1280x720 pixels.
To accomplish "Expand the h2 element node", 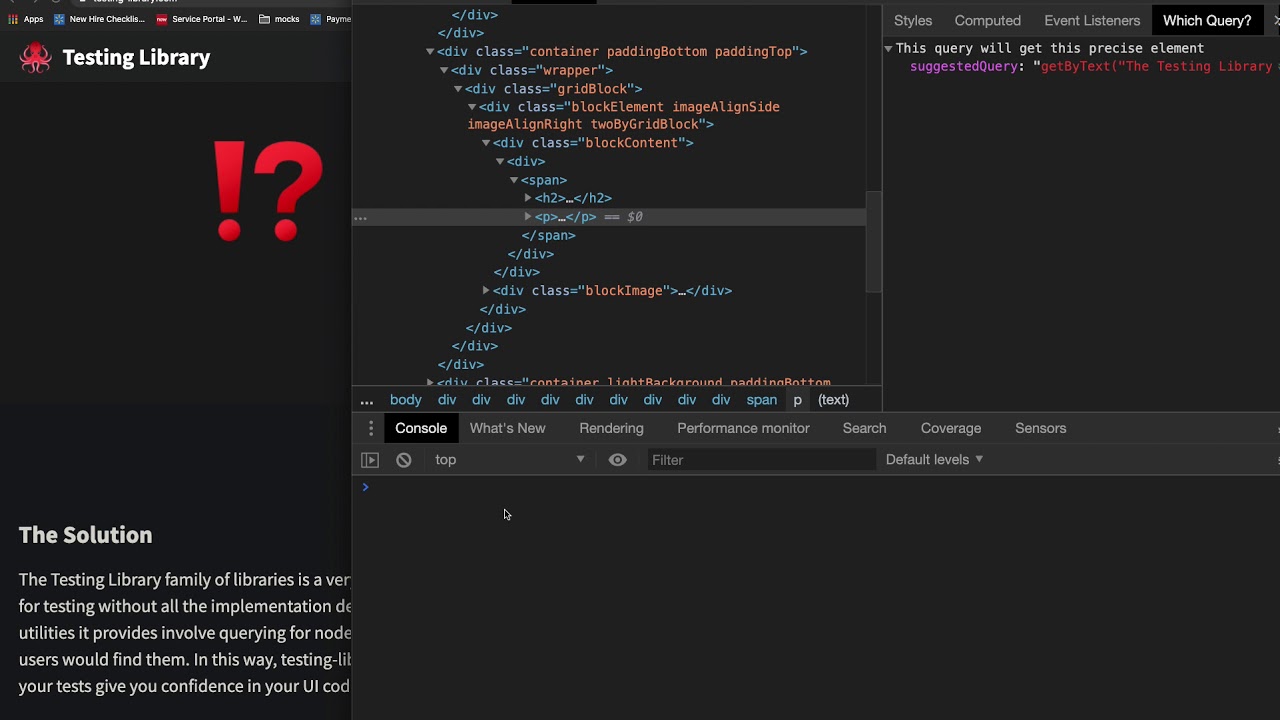I will point(528,198).
